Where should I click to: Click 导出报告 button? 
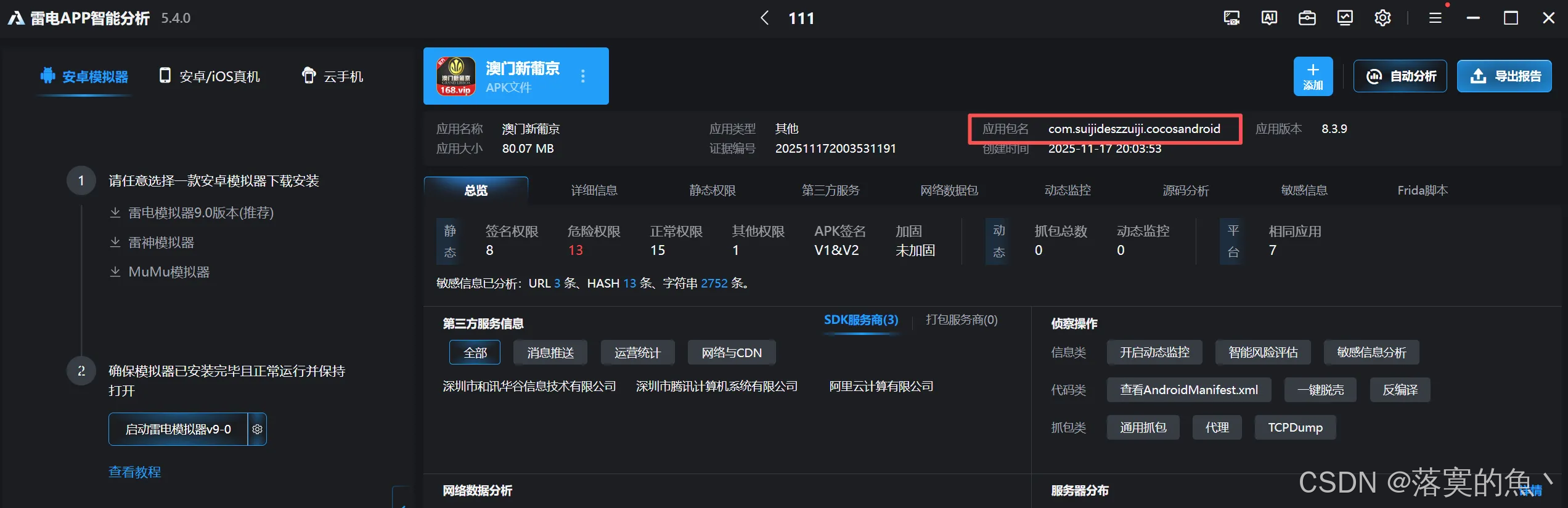pos(1505,76)
